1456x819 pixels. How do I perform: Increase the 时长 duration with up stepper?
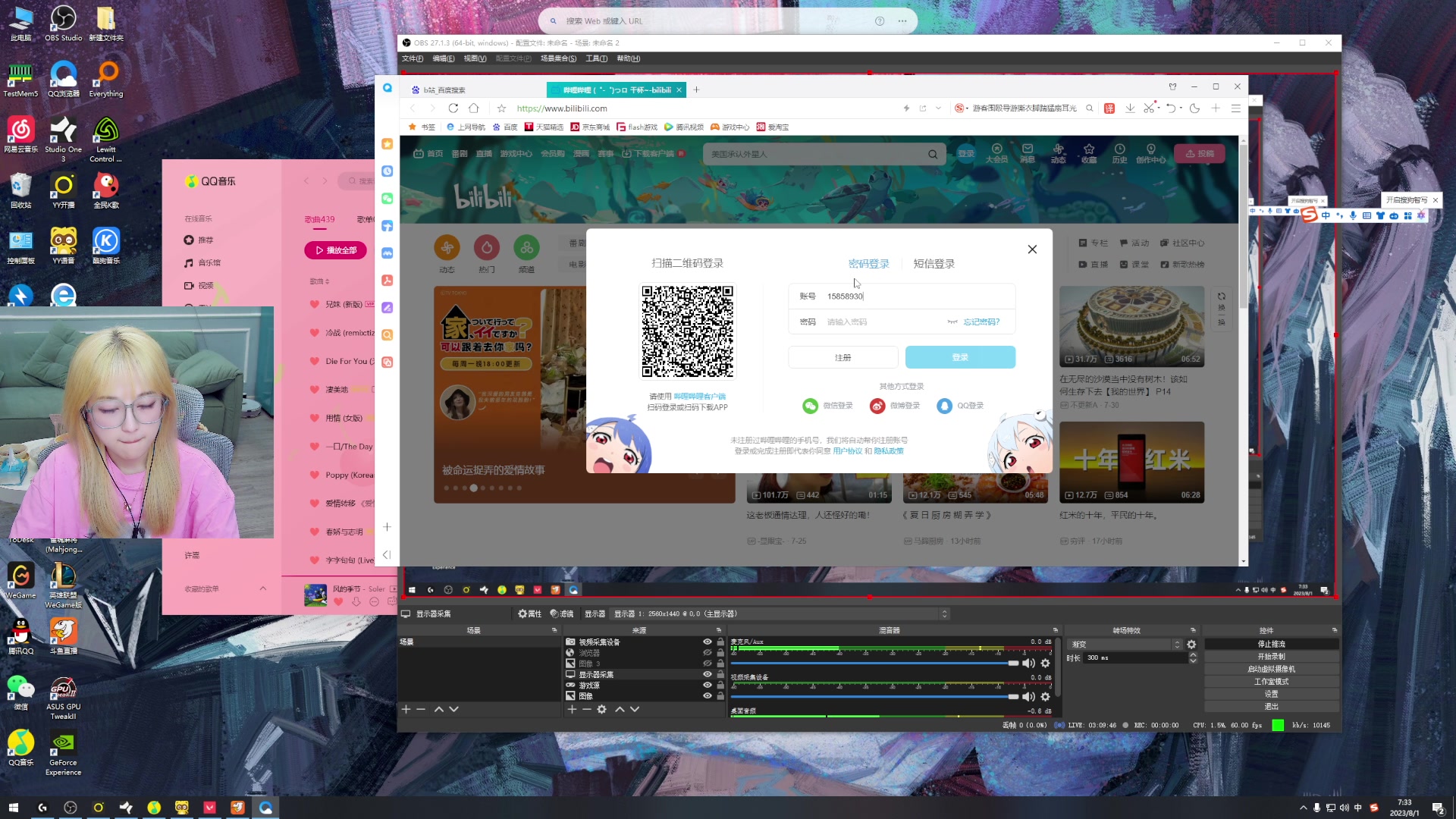[1193, 654]
